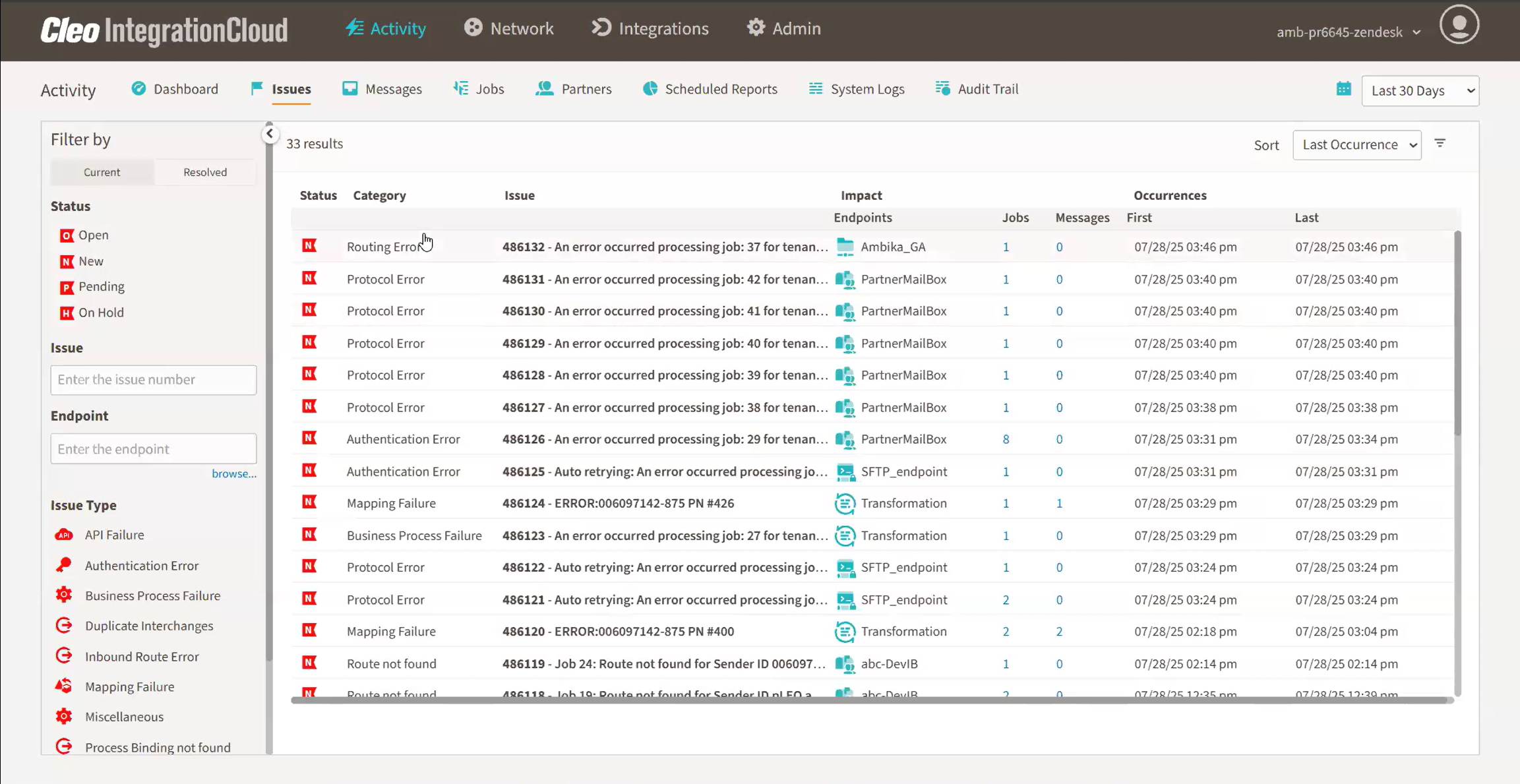
Task: Click the API Failure issue type icon
Action: pos(63,535)
